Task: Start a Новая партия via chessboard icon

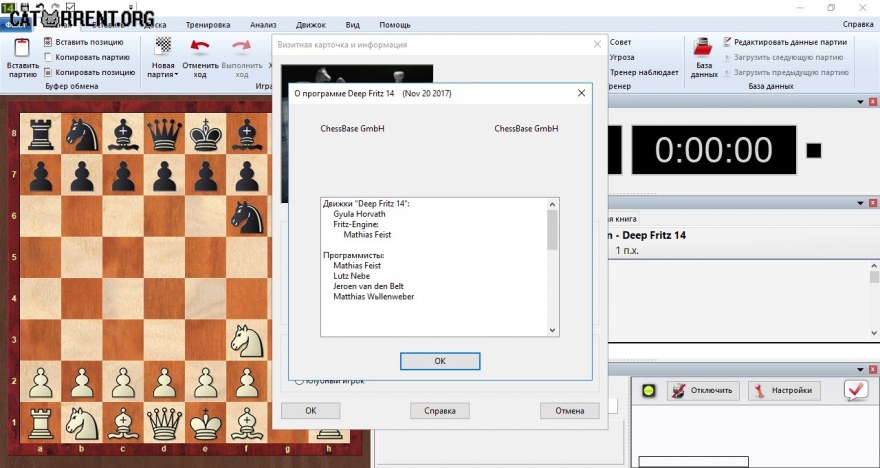Action: 163,45
